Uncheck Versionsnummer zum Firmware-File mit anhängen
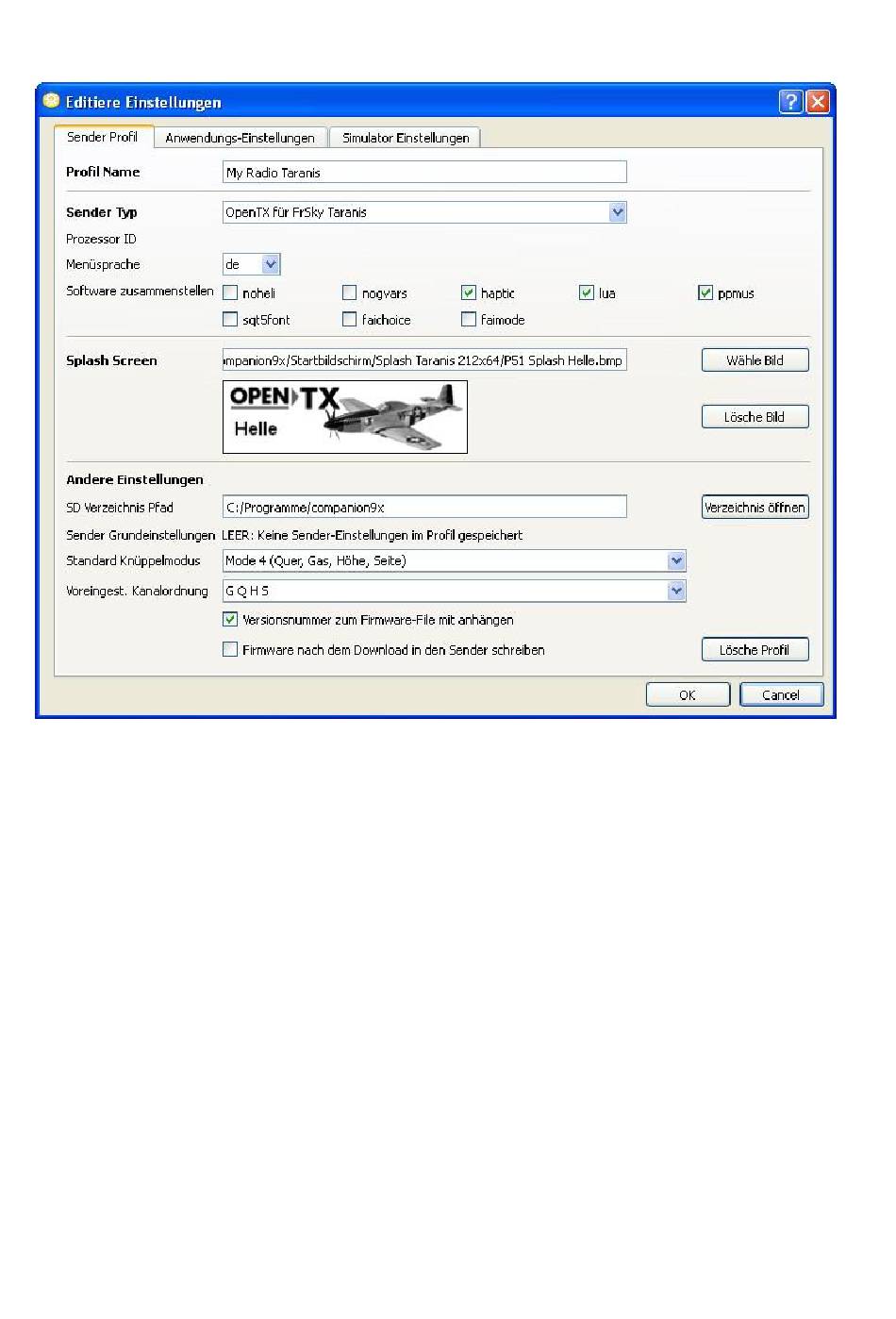 [230, 620]
